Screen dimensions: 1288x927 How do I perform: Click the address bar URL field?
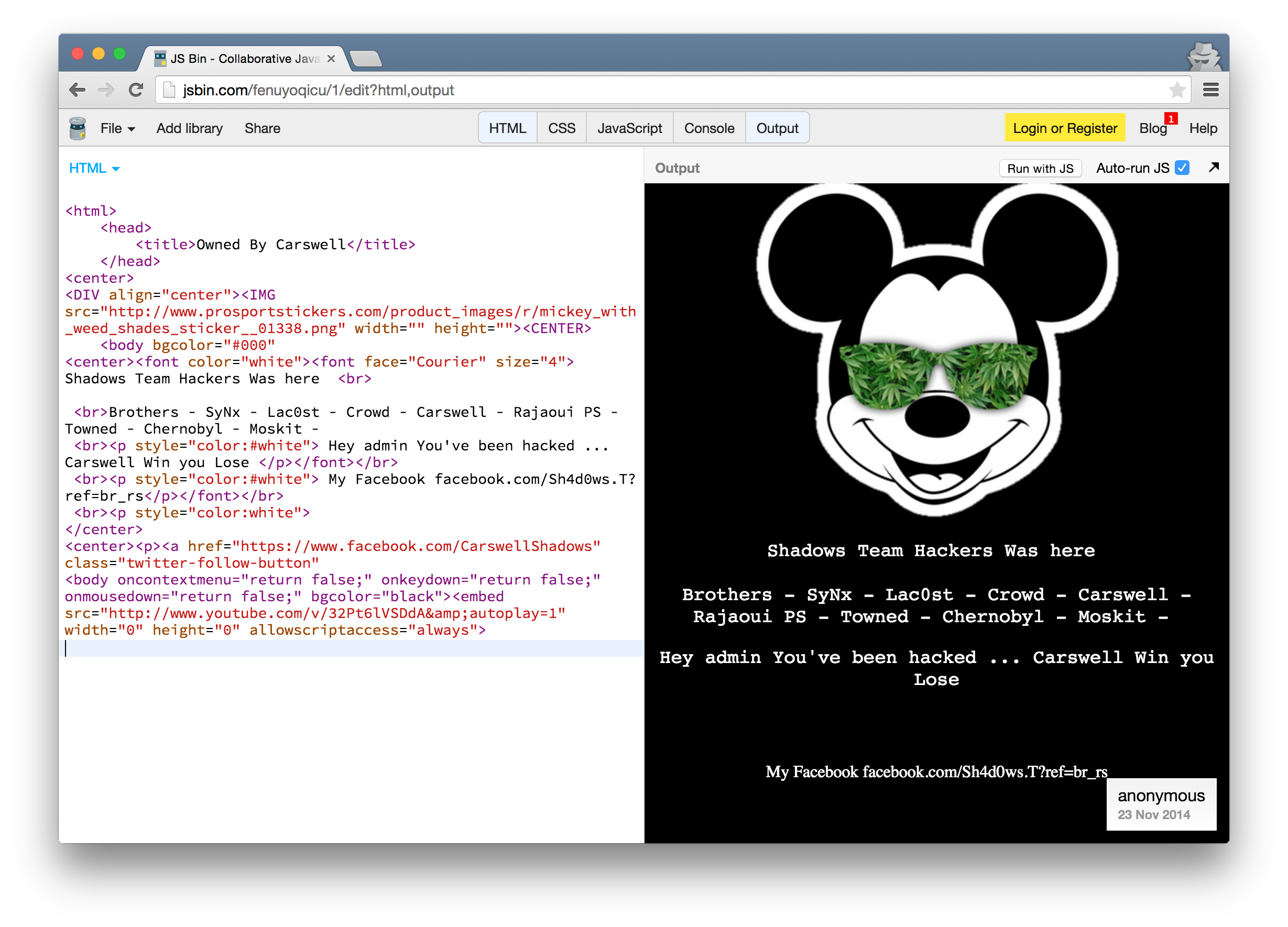pos(673,90)
